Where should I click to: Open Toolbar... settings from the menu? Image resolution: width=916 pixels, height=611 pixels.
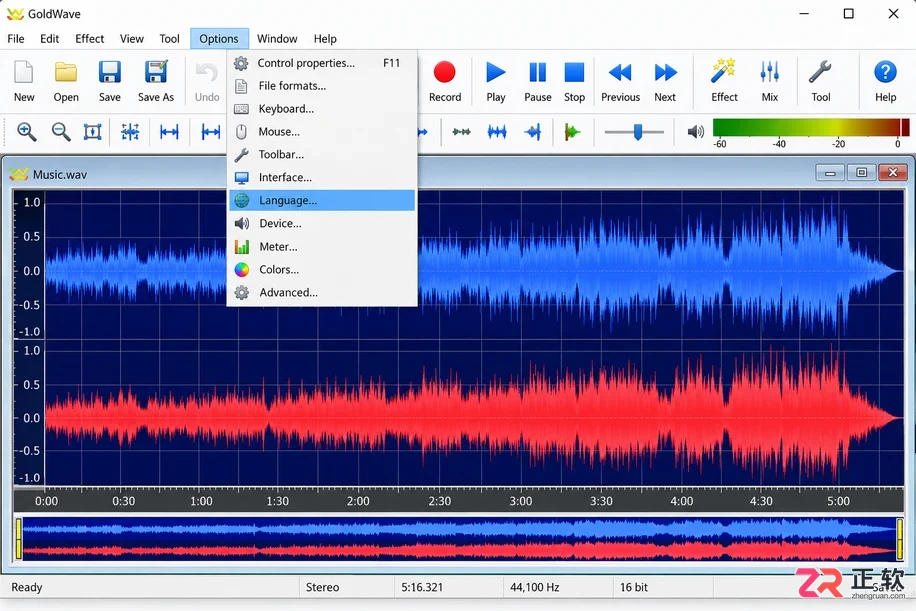pyautogui.click(x=322, y=154)
